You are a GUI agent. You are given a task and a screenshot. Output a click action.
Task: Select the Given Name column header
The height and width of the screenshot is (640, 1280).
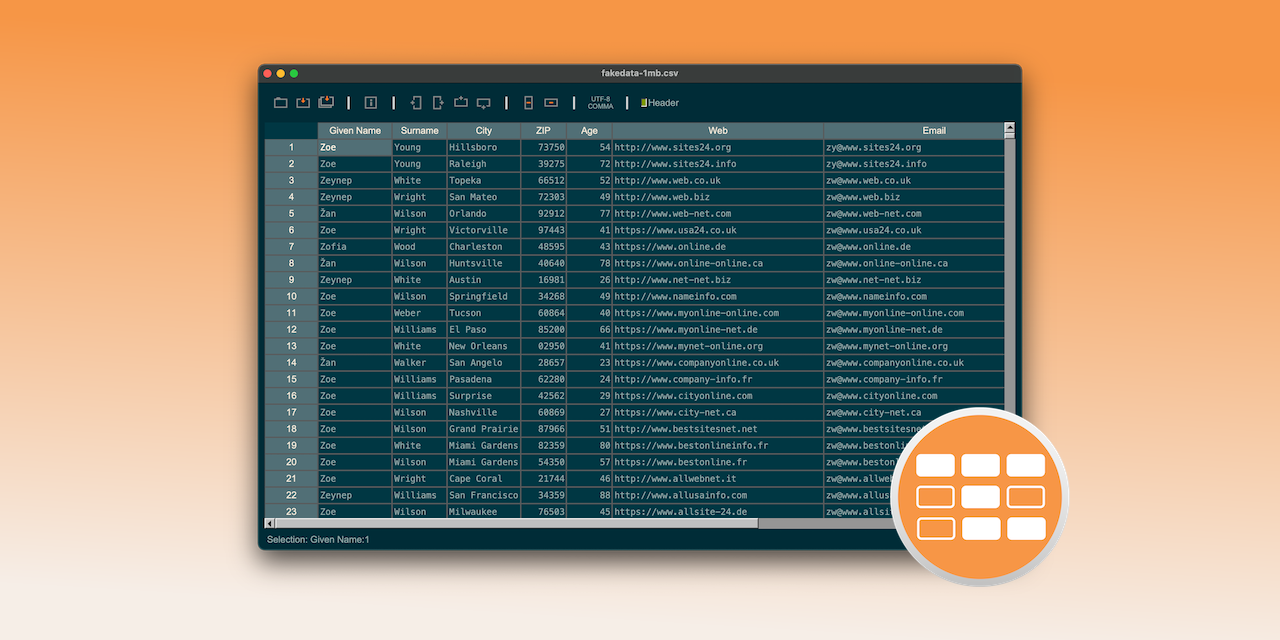[355, 131]
